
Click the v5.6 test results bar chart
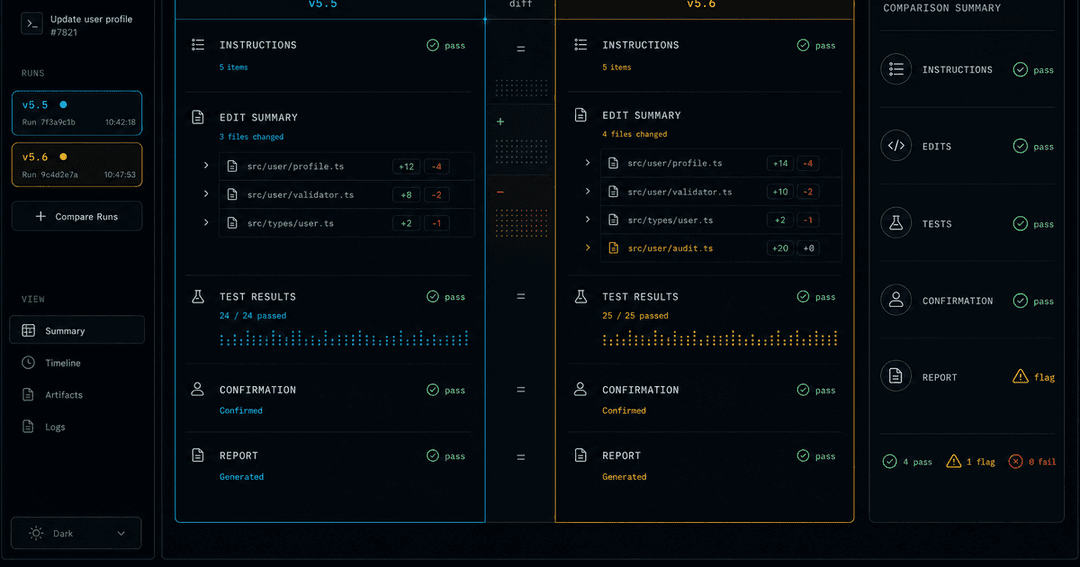[720, 338]
